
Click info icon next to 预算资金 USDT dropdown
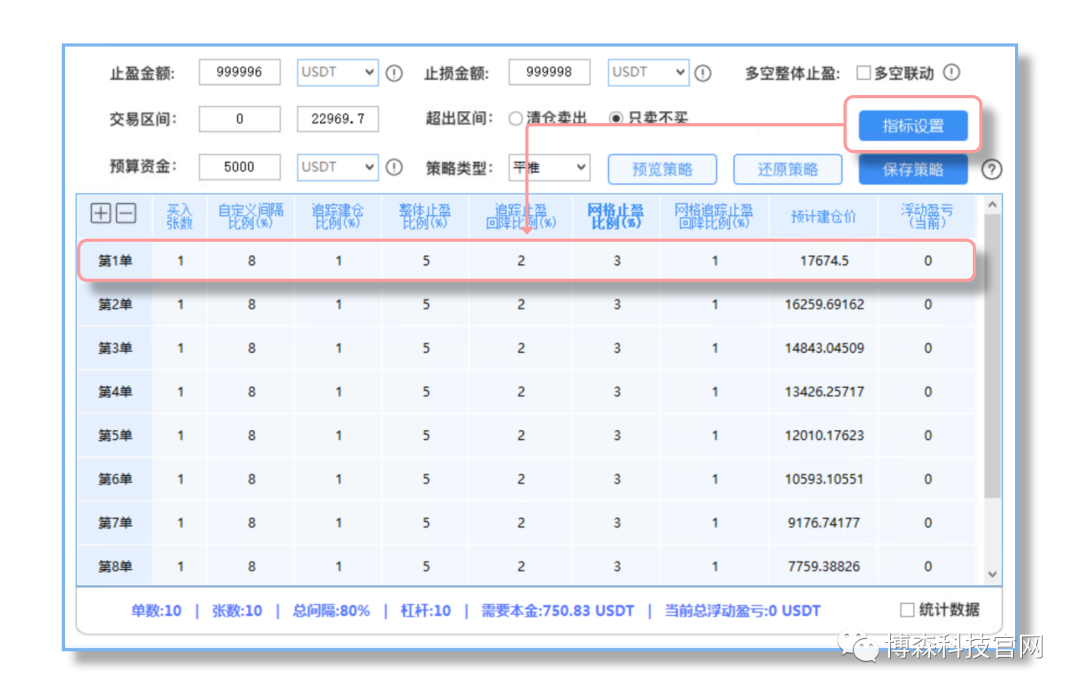pos(394,167)
